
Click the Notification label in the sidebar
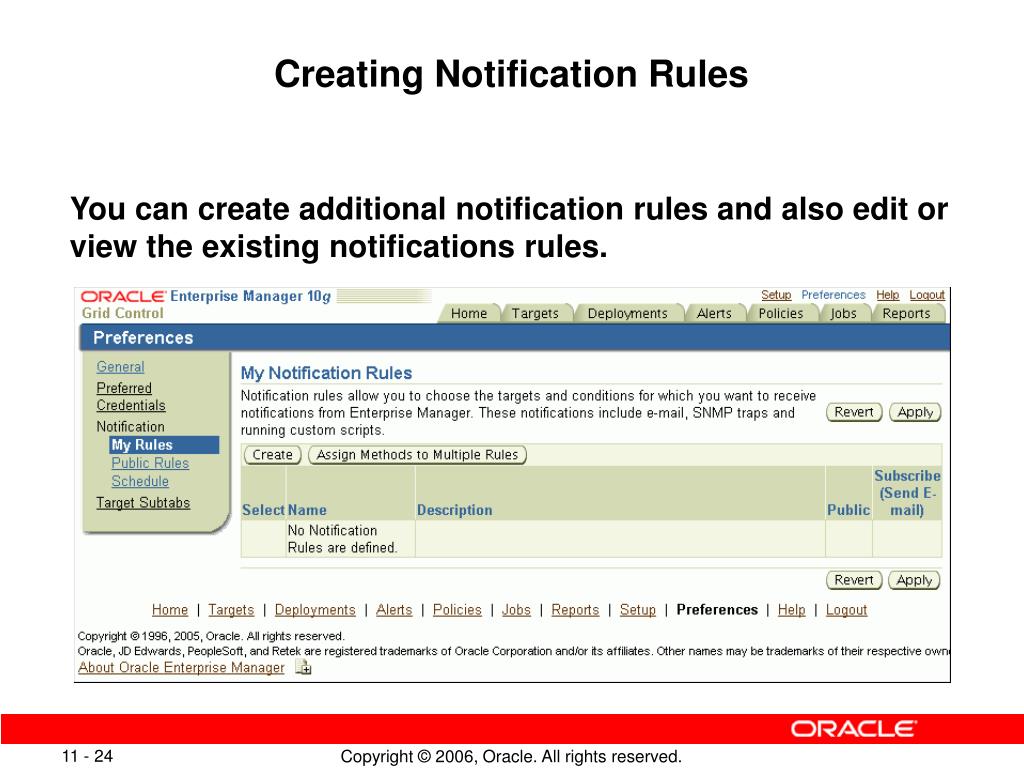(131, 426)
